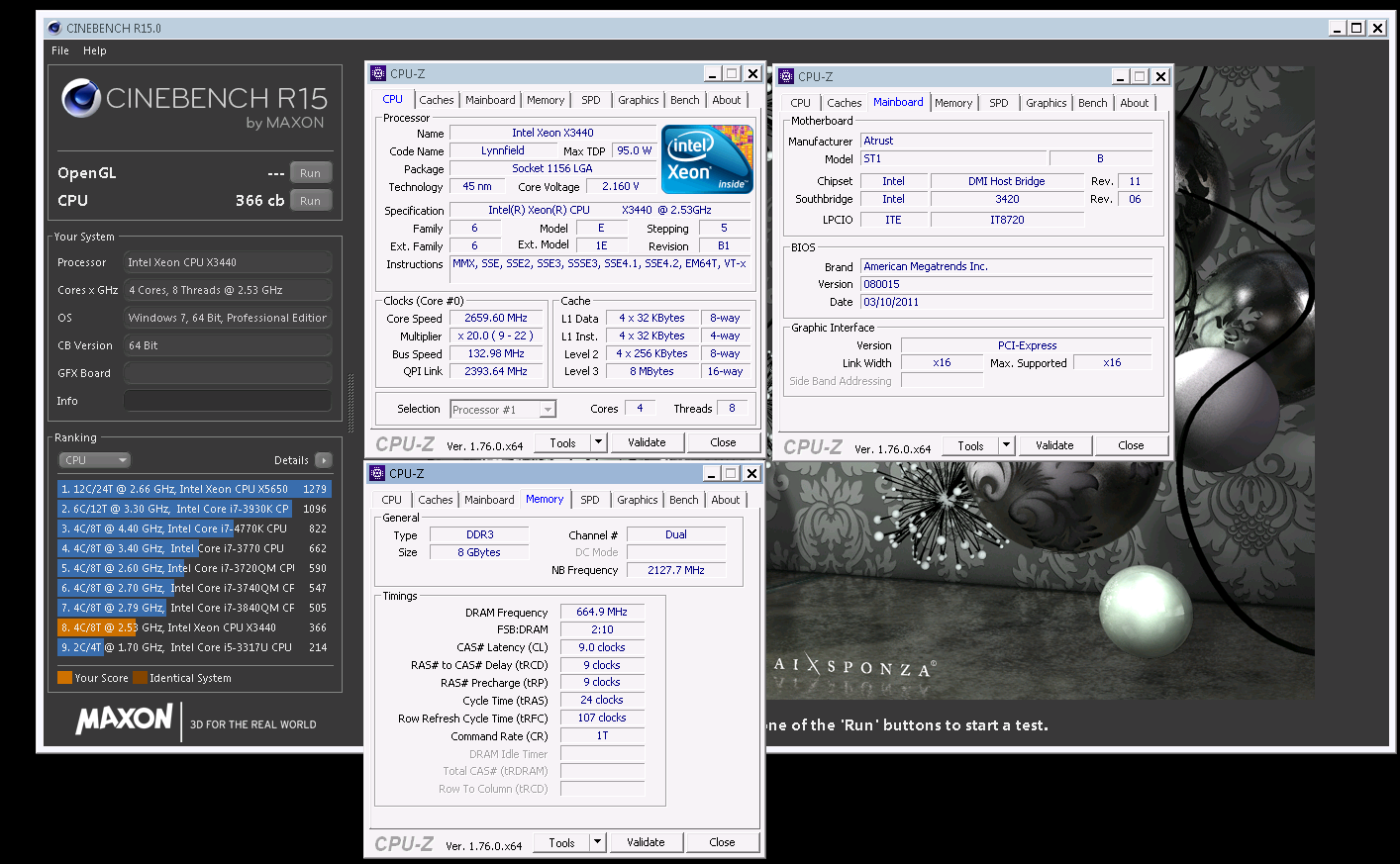Click the Core Voltage value 2.160 V
1400x864 pixels.
(x=621, y=186)
